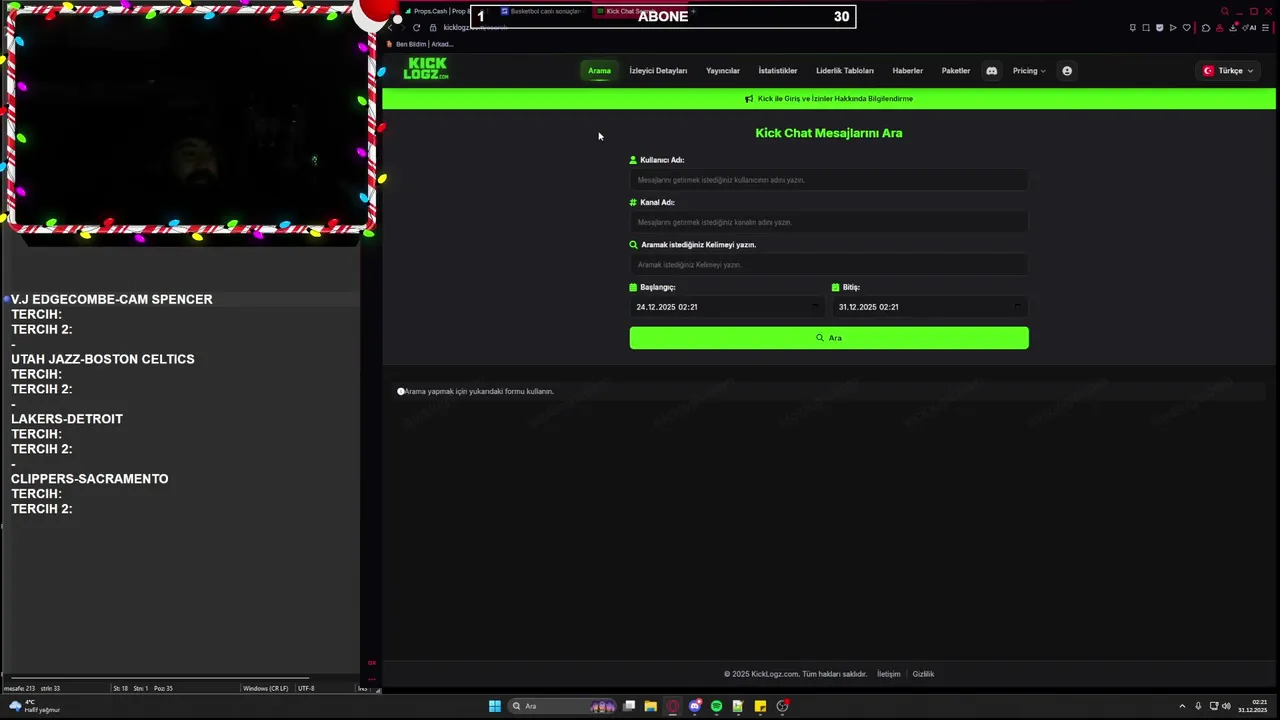Screen dimensions: 1280x720
Task: Open İstatistikler from navbar
Action: pos(778,71)
